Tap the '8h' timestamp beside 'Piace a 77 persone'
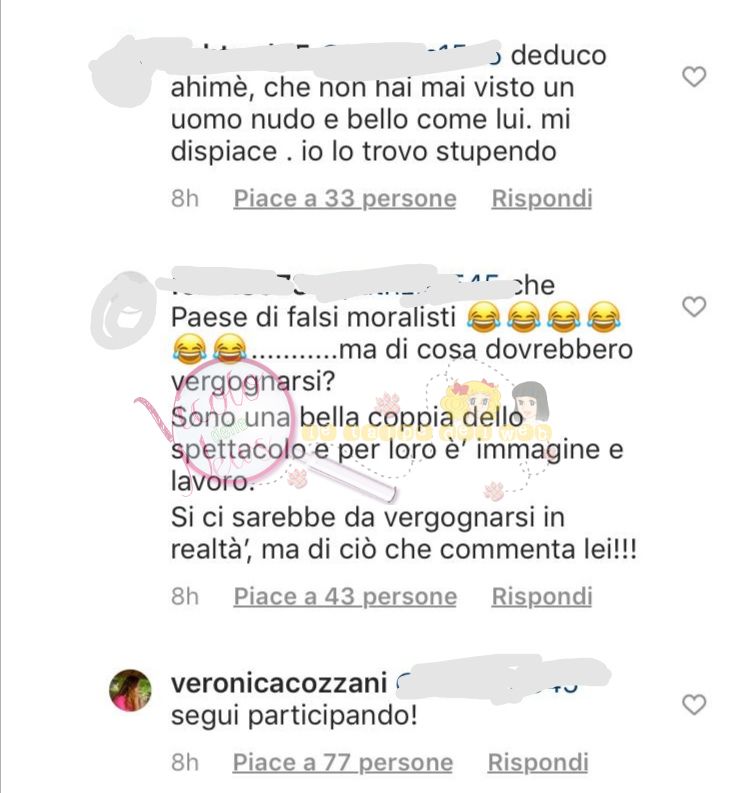 (x=185, y=763)
